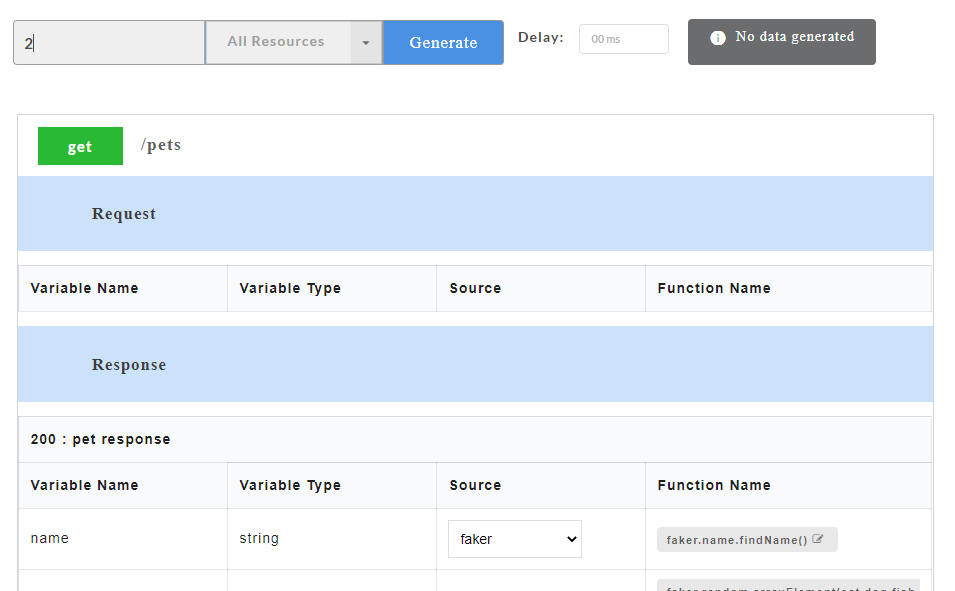Screen dimensions: 955x591
Task: Click the 'name' variable cell
Action: point(49,538)
